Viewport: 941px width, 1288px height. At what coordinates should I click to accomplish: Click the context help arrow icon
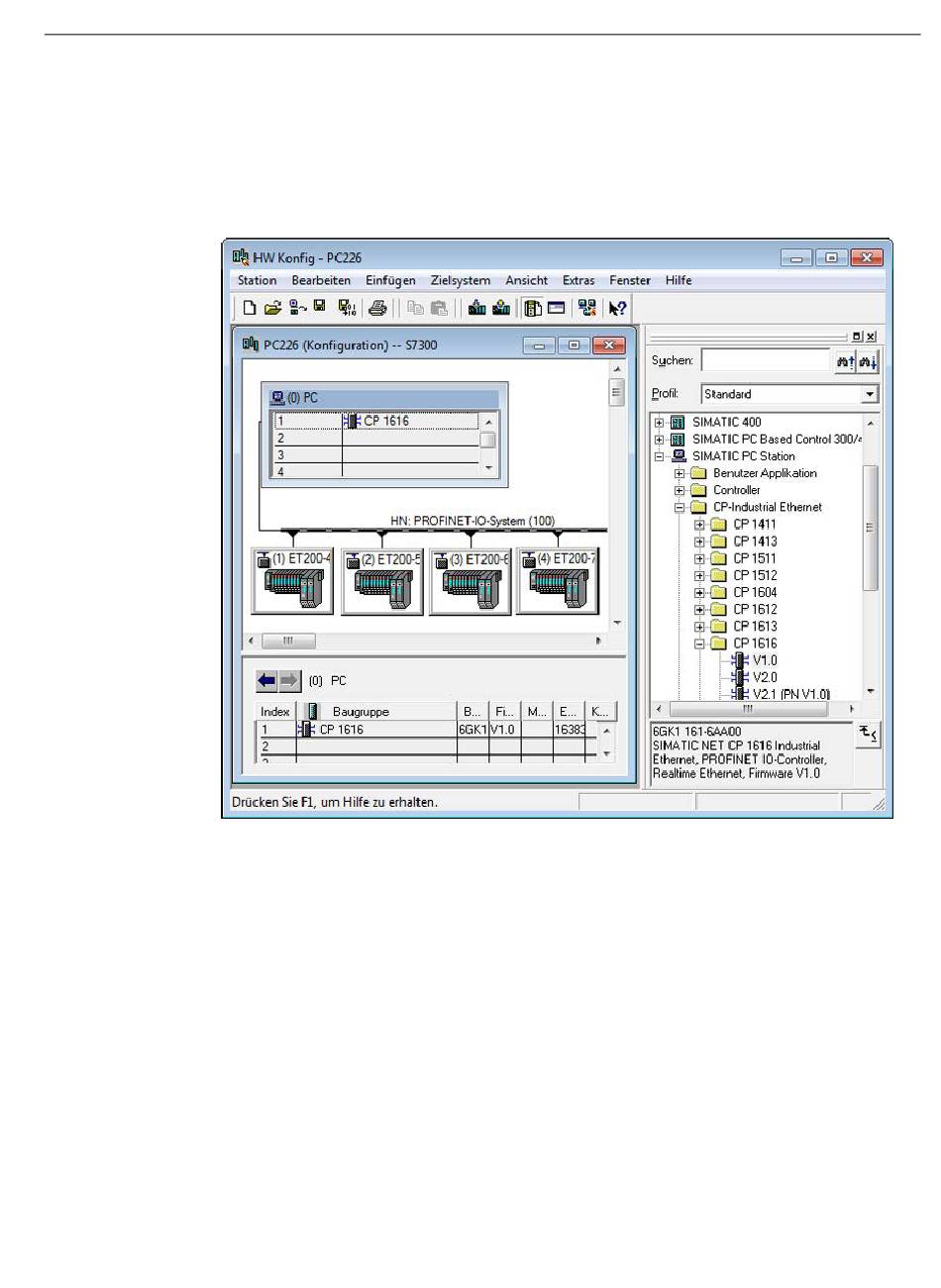tap(618, 308)
